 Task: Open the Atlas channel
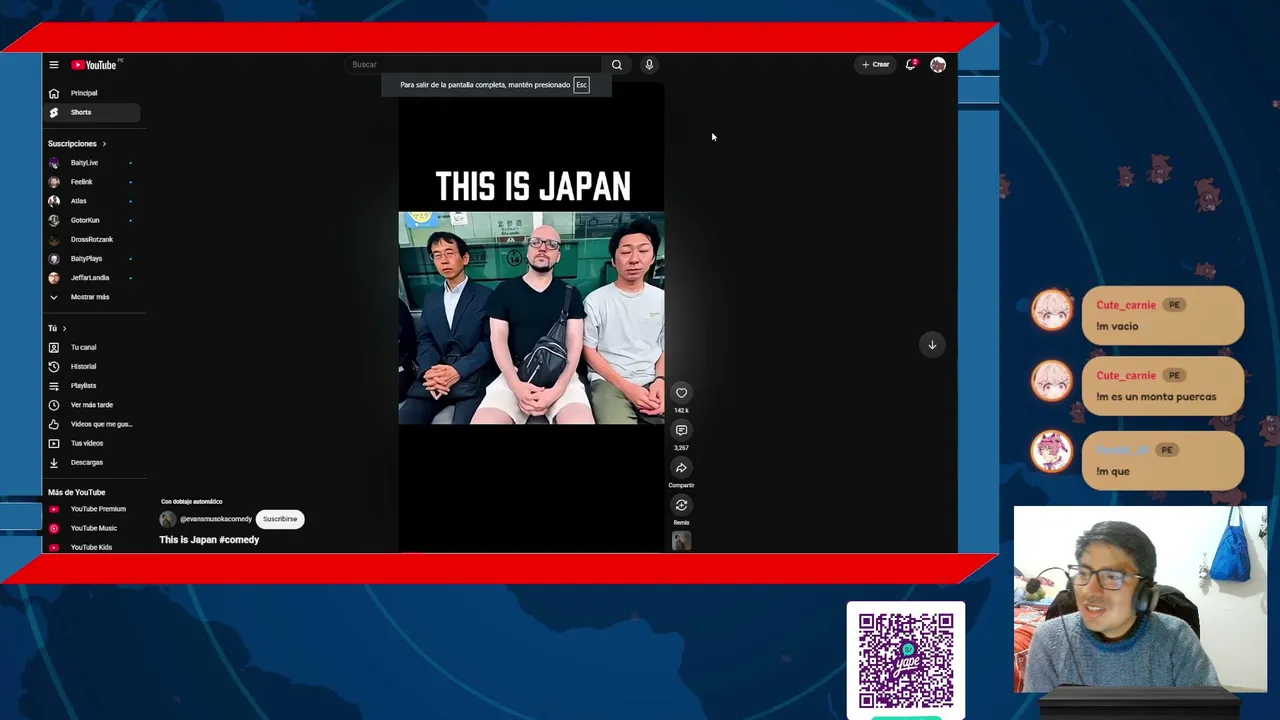(92, 201)
